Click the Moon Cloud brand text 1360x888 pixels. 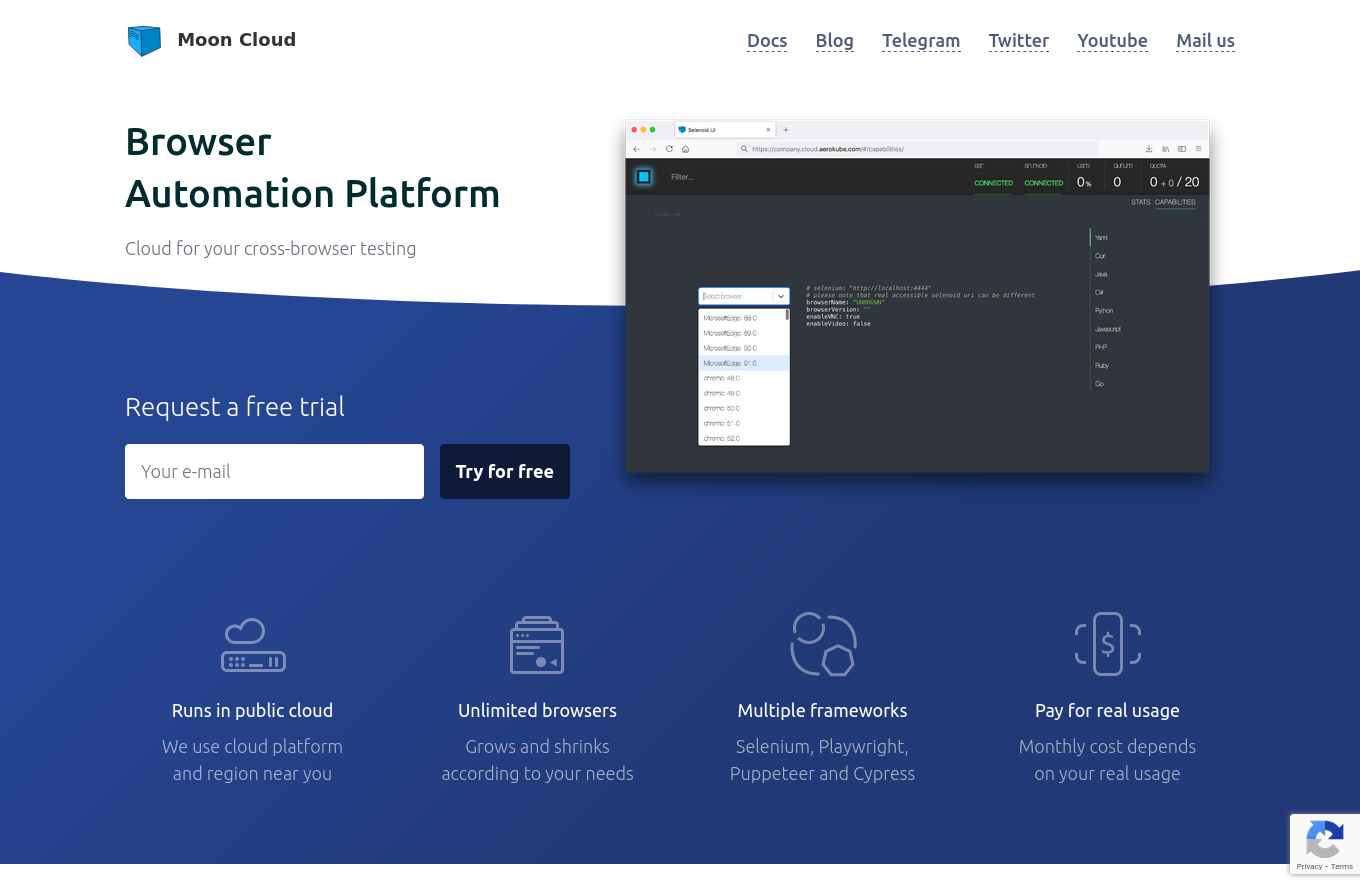tap(237, 40)
